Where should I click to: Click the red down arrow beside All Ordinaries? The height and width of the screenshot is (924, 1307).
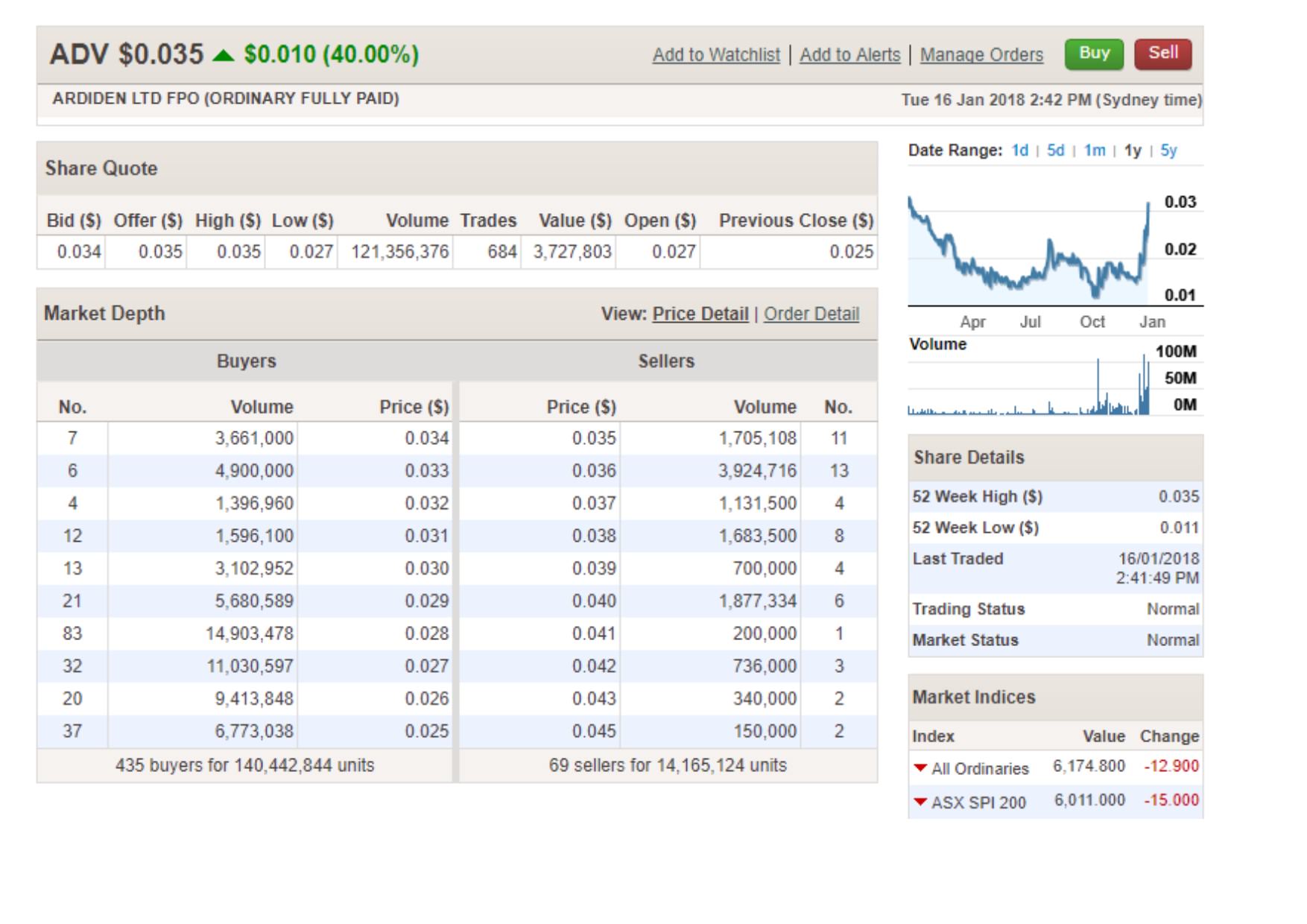click(920, 768)
